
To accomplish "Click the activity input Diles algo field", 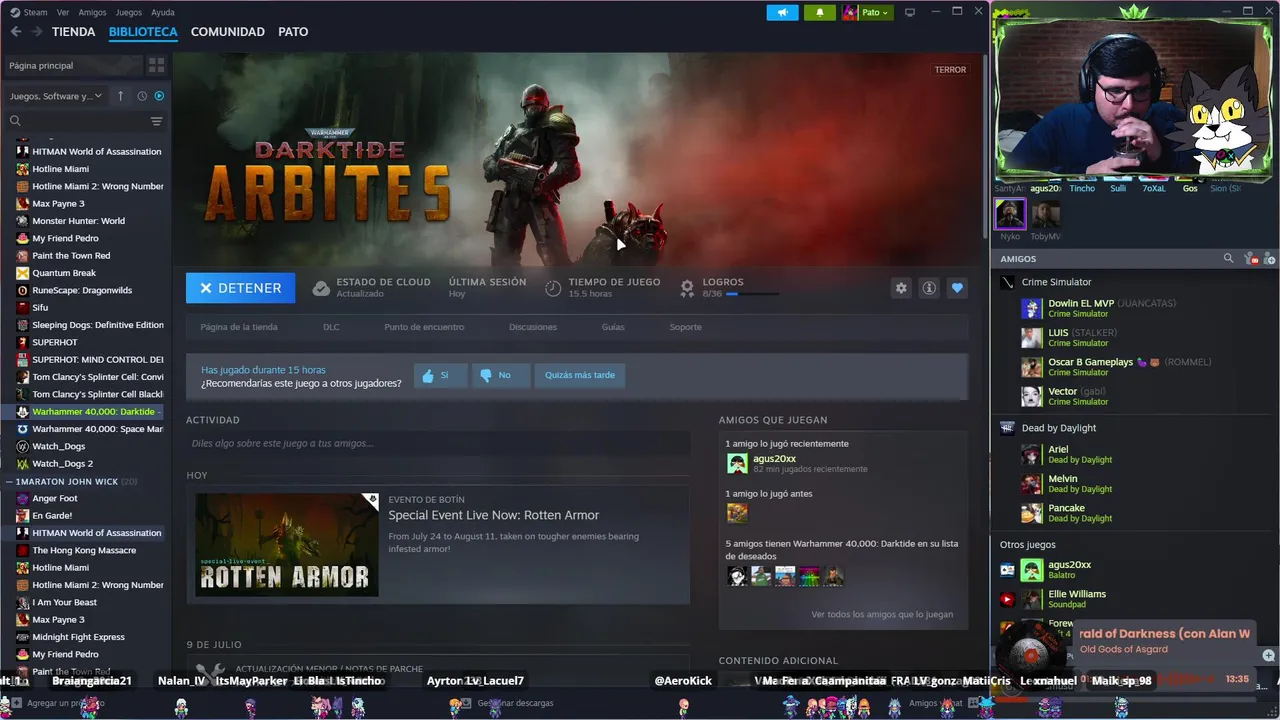I will 438,443.
